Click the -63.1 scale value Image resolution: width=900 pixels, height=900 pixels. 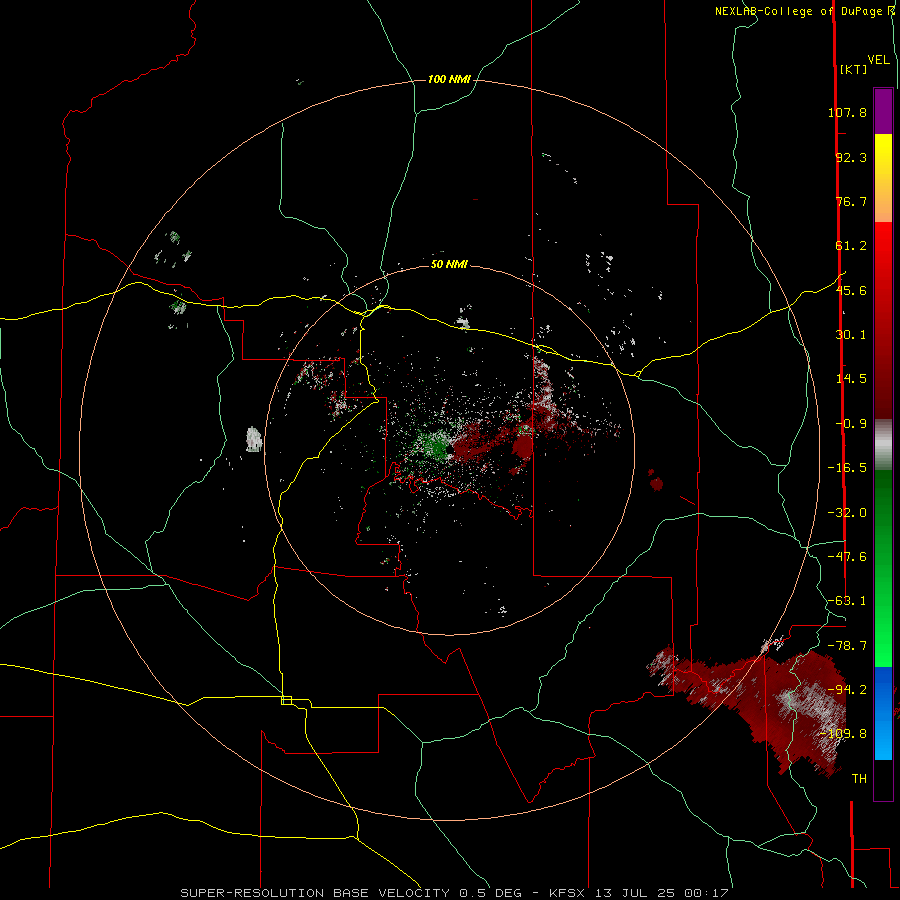pyautogui.click(x=847, y=601)
